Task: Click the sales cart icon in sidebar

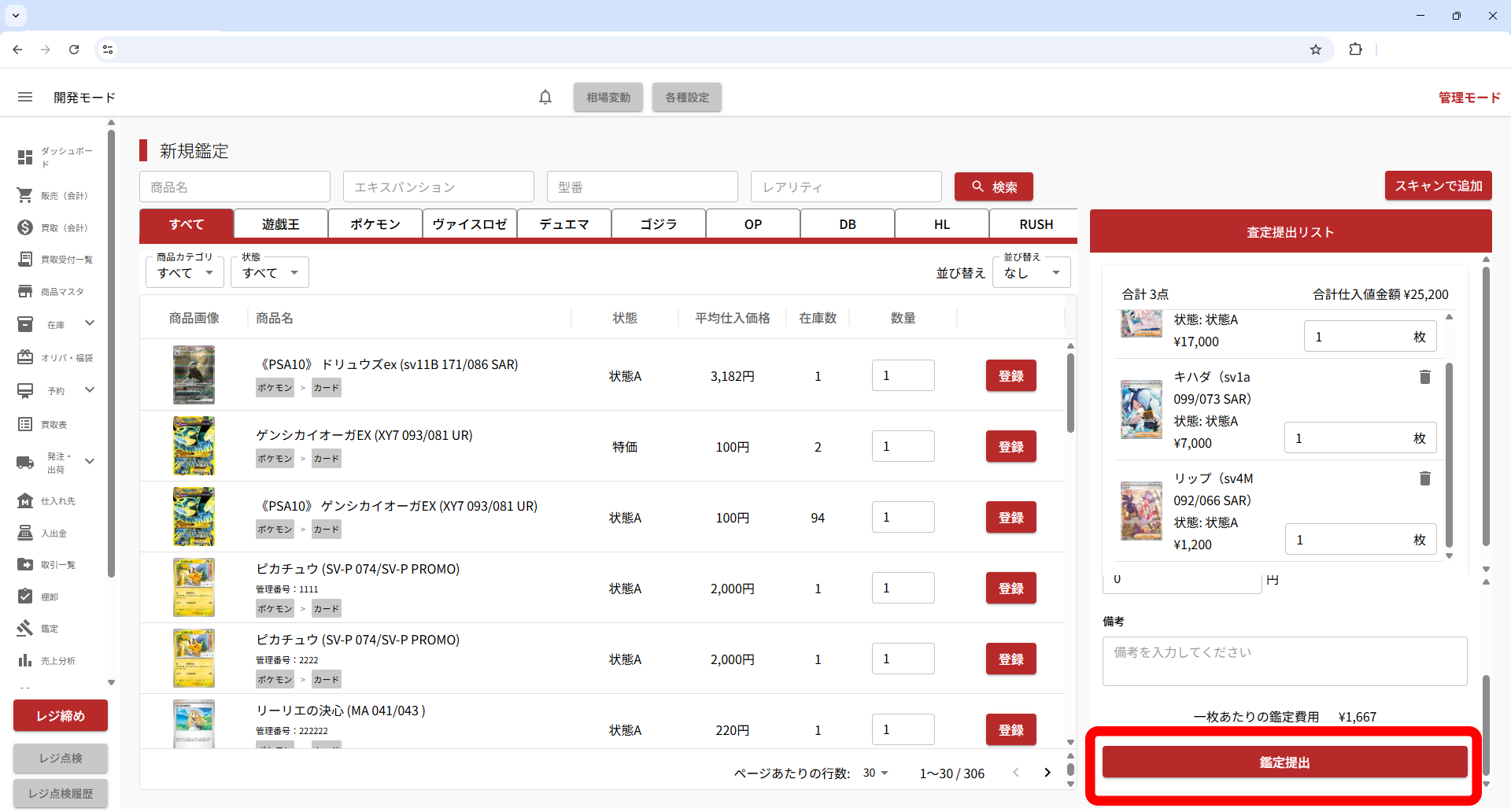Action: [x=25, y=195]
